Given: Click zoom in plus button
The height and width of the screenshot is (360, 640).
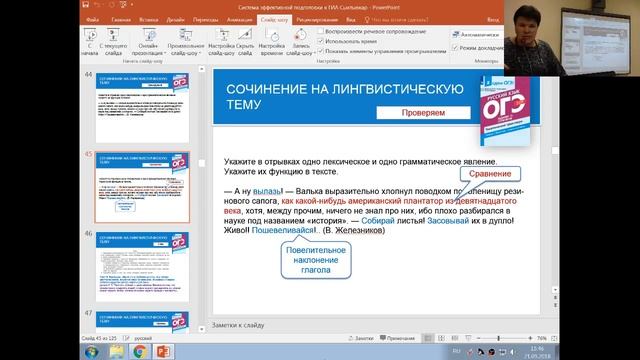Looking at the screenshot, I should 530,338.
